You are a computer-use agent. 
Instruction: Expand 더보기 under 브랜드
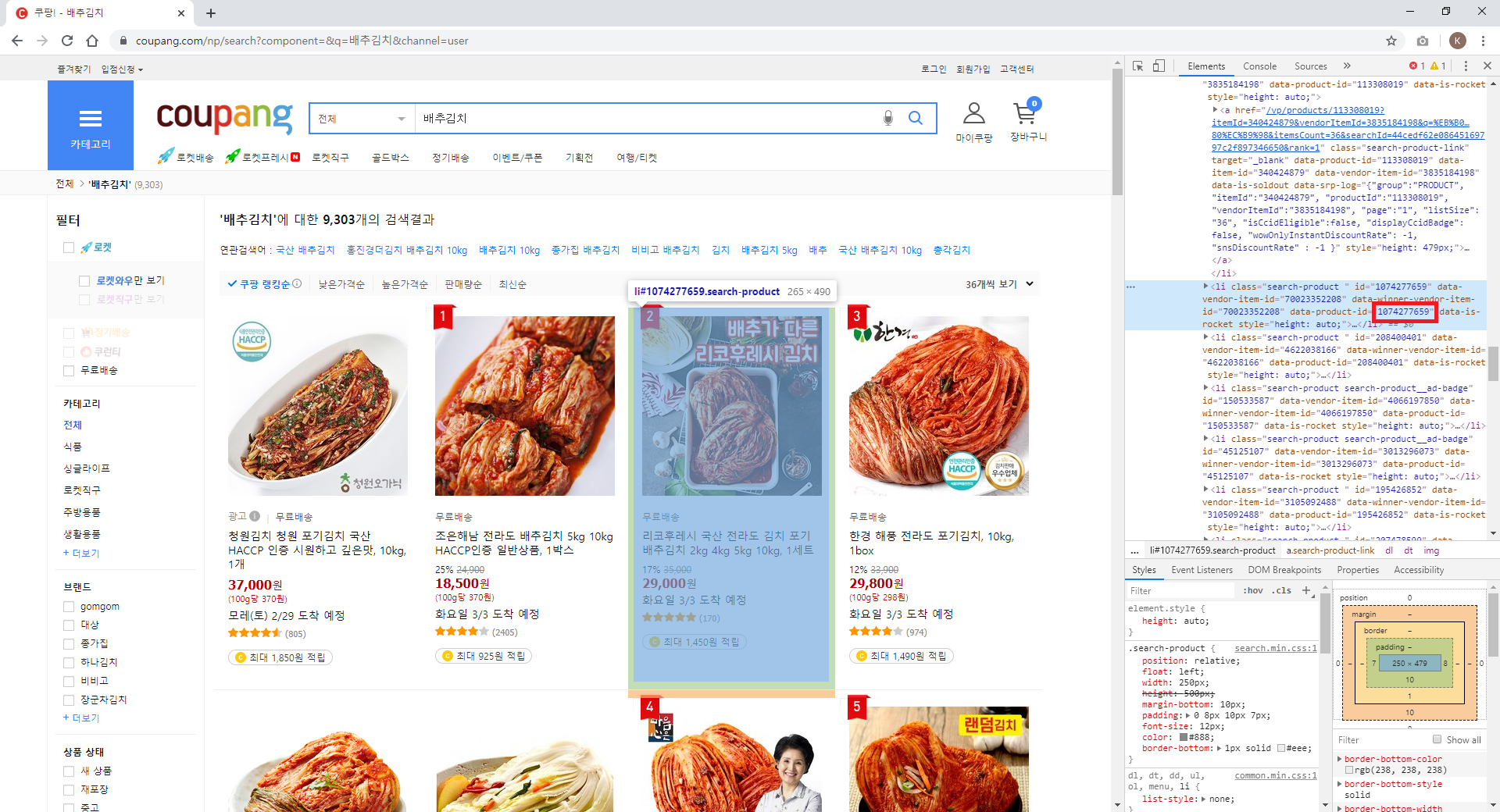[x=81, y=718]
